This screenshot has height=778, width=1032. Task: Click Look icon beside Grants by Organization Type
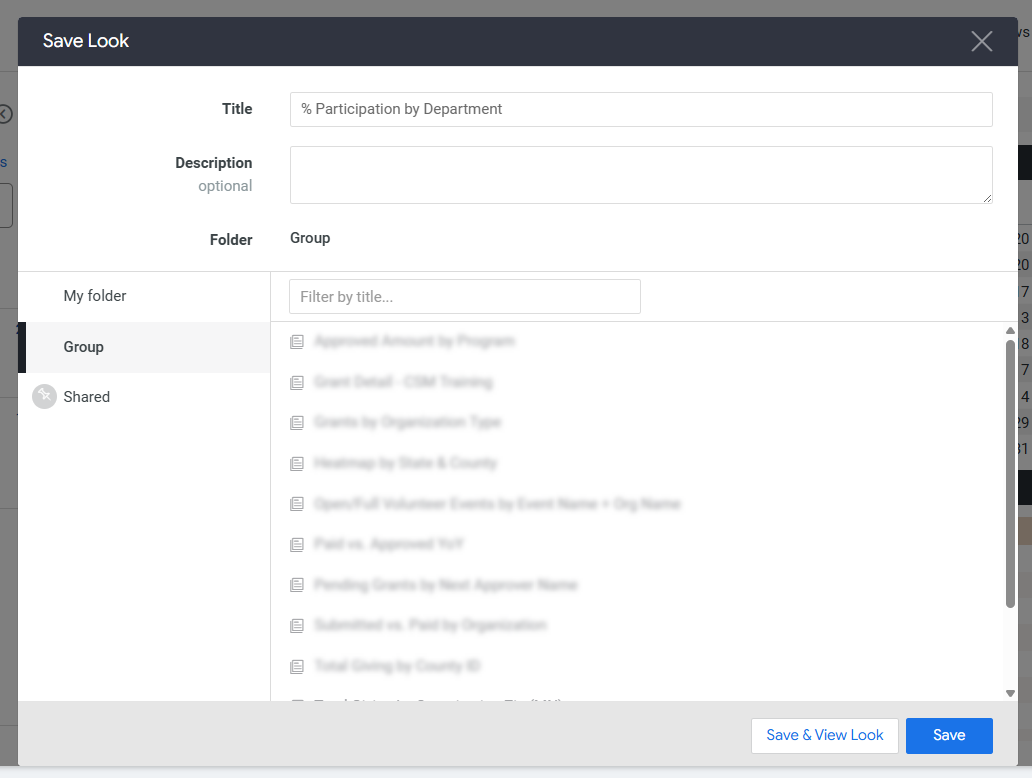pos(297,423)
